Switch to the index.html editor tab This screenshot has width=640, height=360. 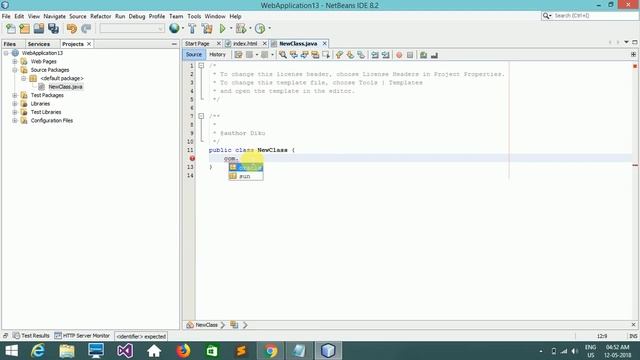[245, 44]
